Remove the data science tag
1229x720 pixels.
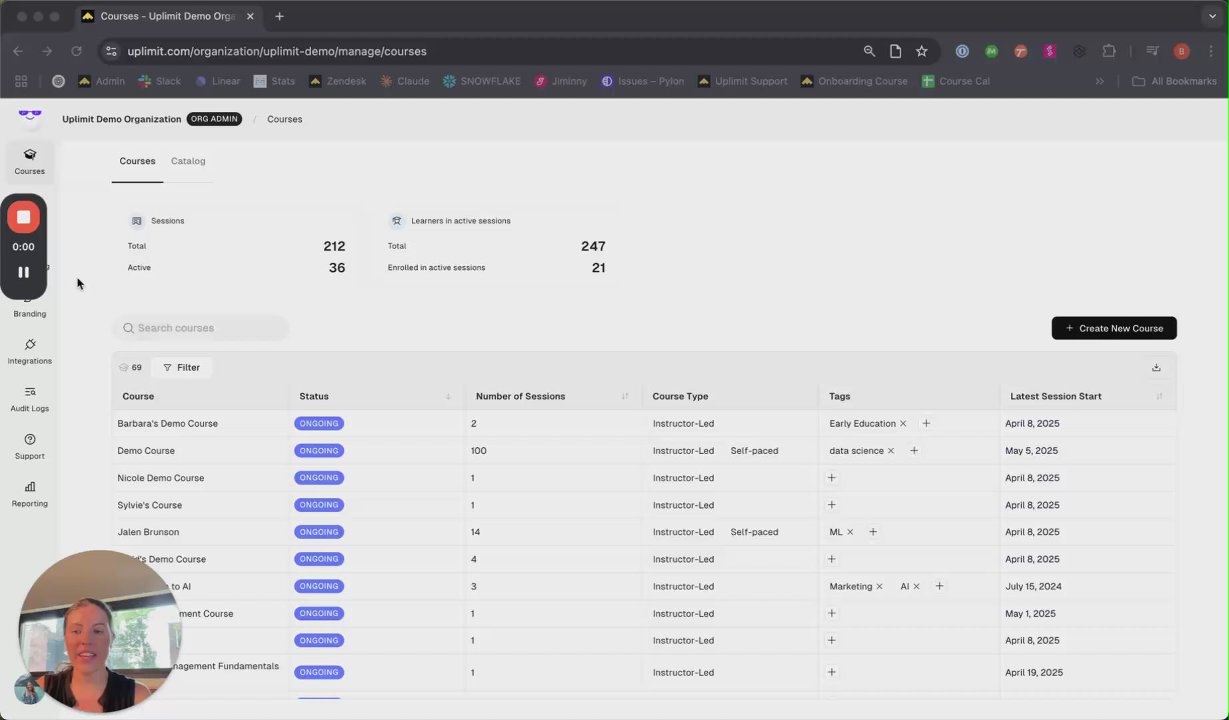pyautogui.click(x=891, y=451)
